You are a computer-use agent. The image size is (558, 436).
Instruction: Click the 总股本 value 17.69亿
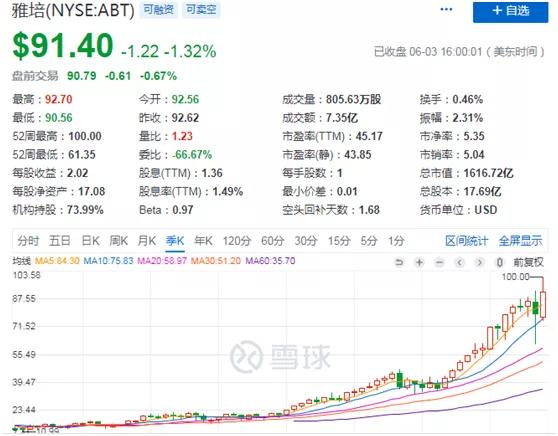(482, 192)
